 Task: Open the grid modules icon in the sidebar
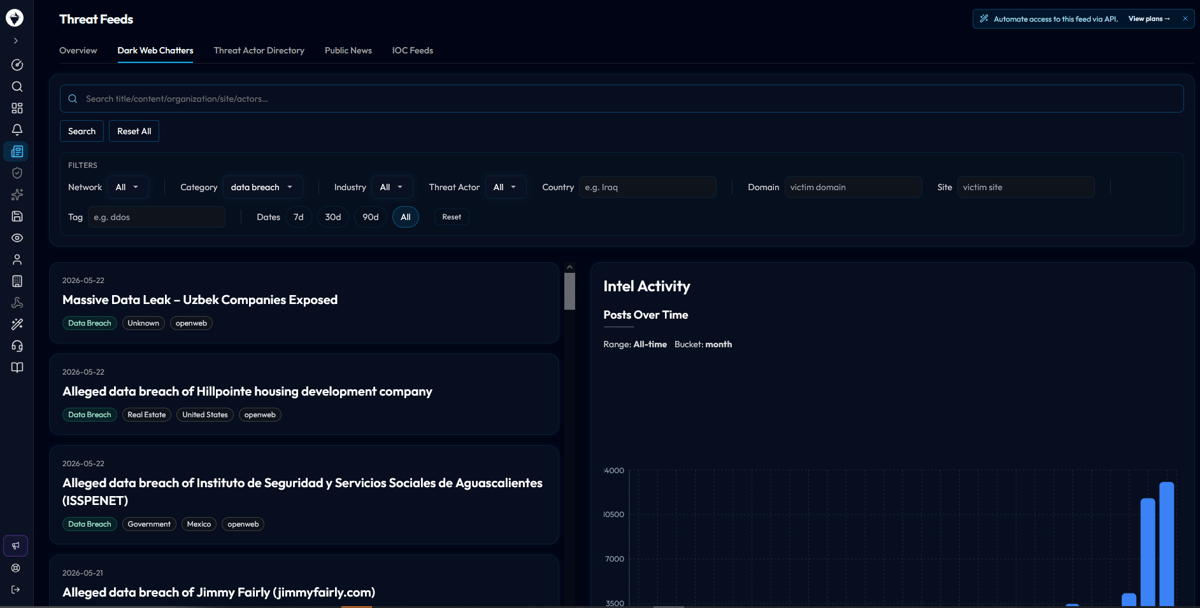coord(17,108)
